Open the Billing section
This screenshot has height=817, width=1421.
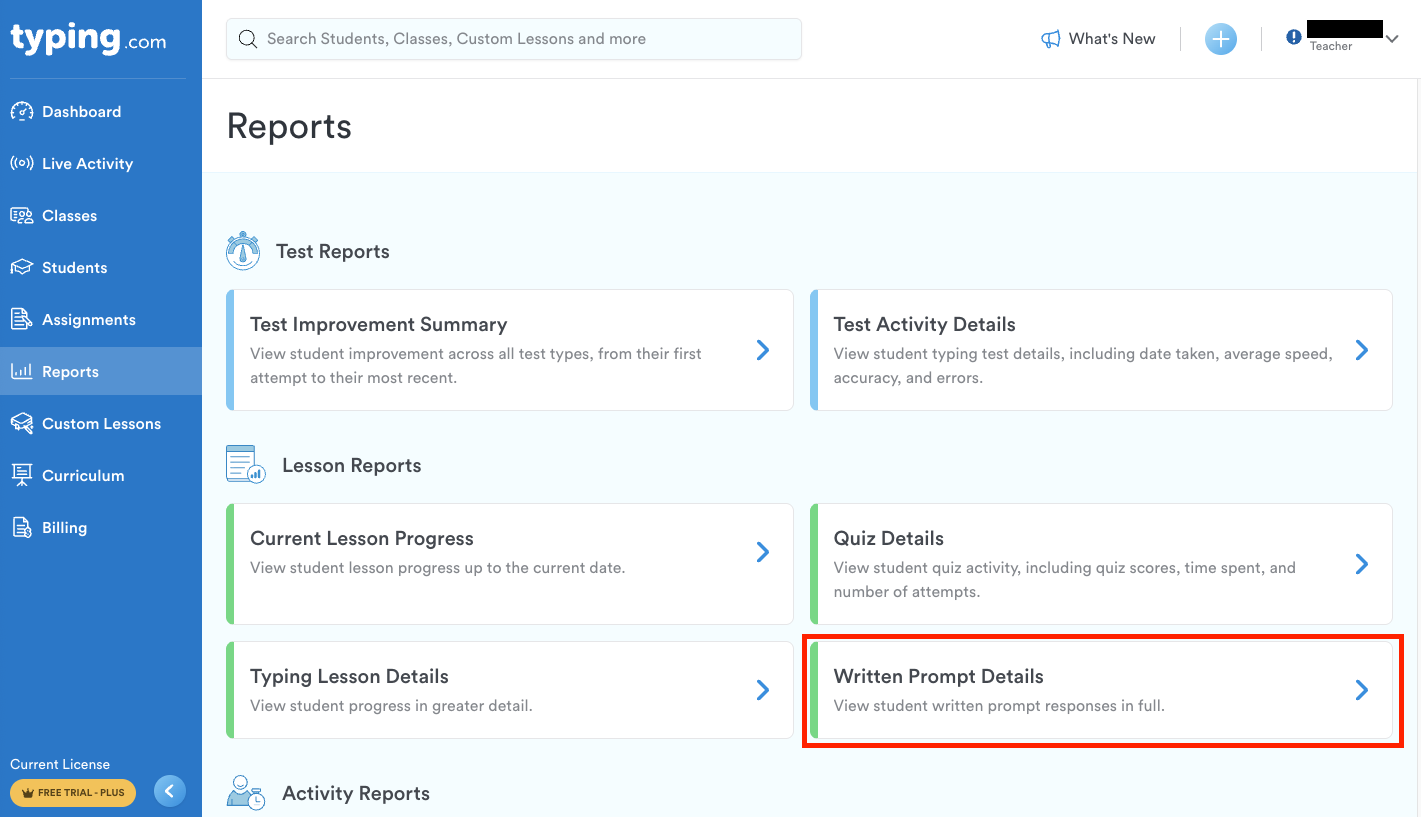64,528
